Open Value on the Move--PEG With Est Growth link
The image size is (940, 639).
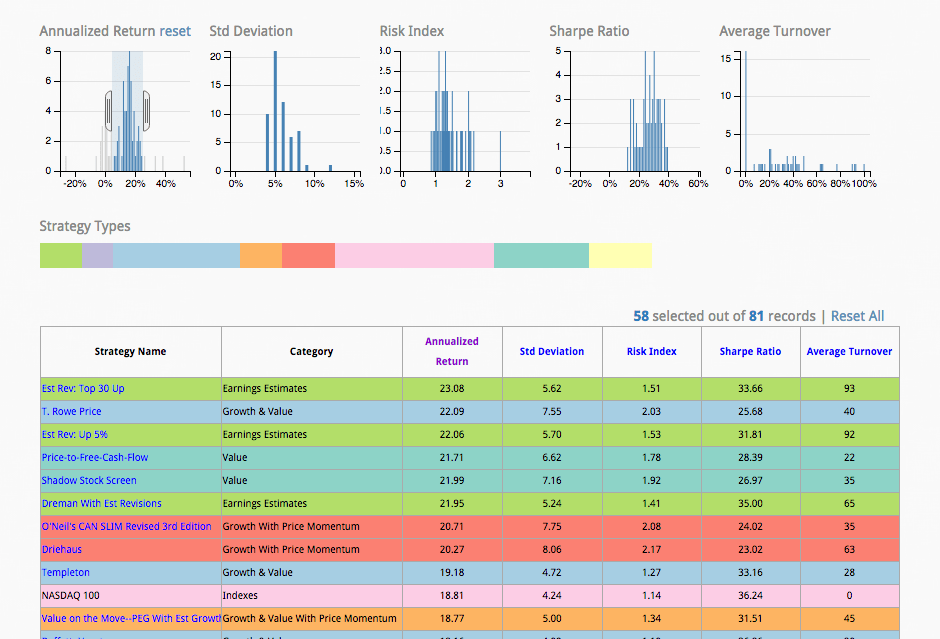tap(131, 618)
